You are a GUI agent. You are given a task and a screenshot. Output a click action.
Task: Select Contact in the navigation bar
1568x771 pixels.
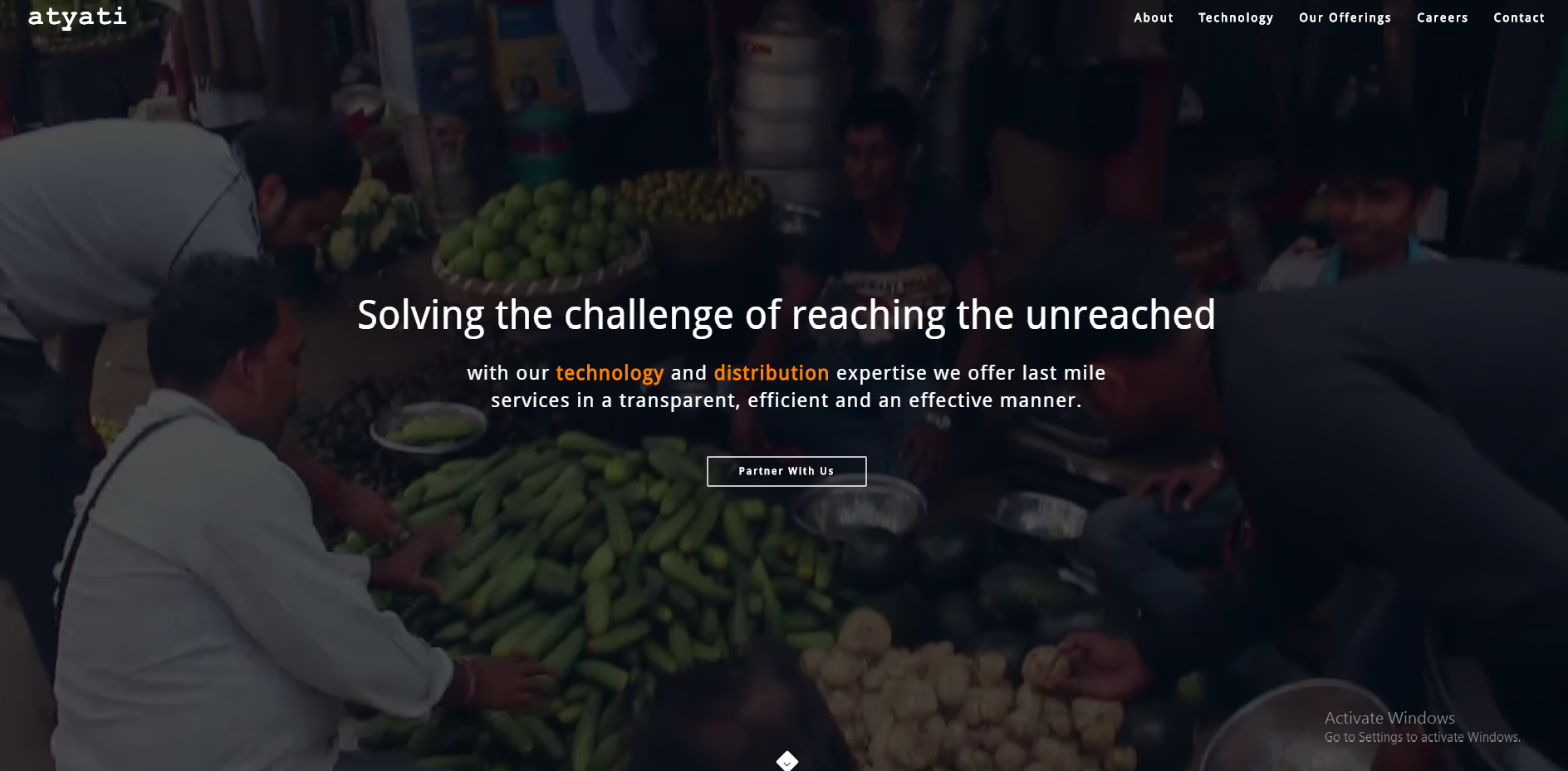pyautogui.click(x=1519, y=17)
